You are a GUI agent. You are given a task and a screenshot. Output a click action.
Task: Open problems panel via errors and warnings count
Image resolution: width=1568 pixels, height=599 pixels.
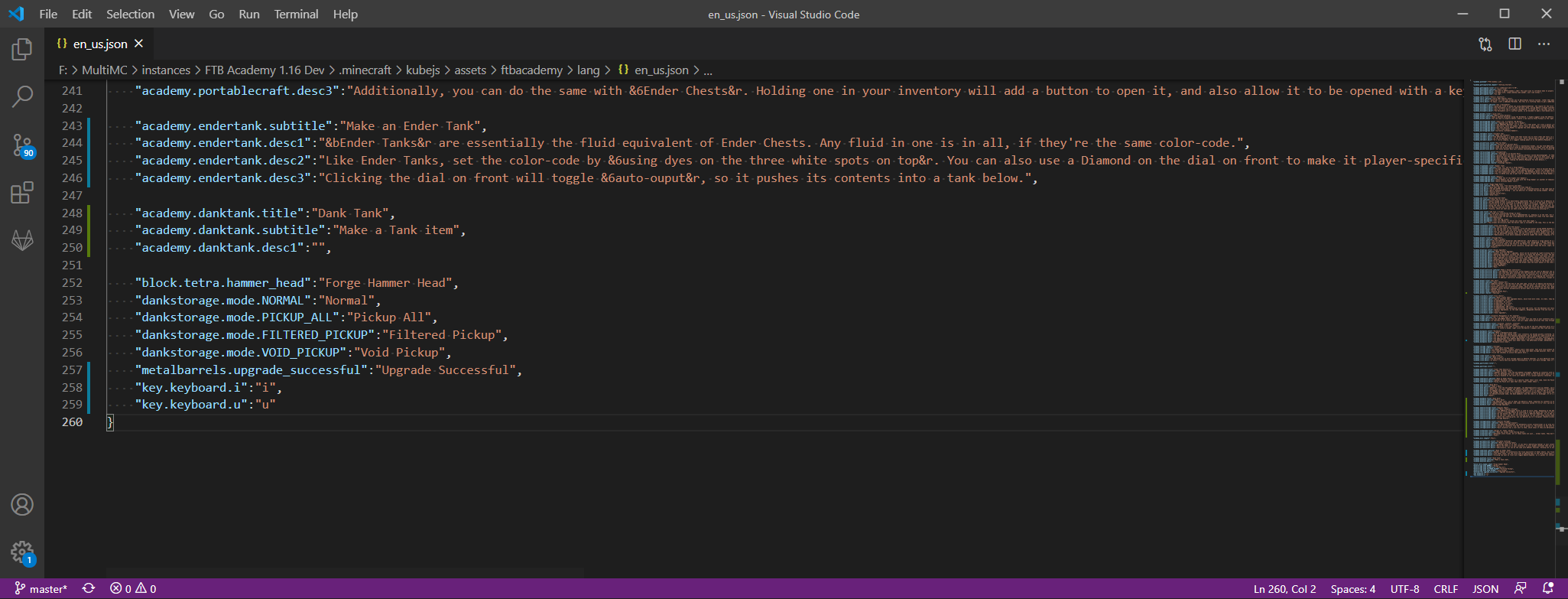(x=133, y=588)
